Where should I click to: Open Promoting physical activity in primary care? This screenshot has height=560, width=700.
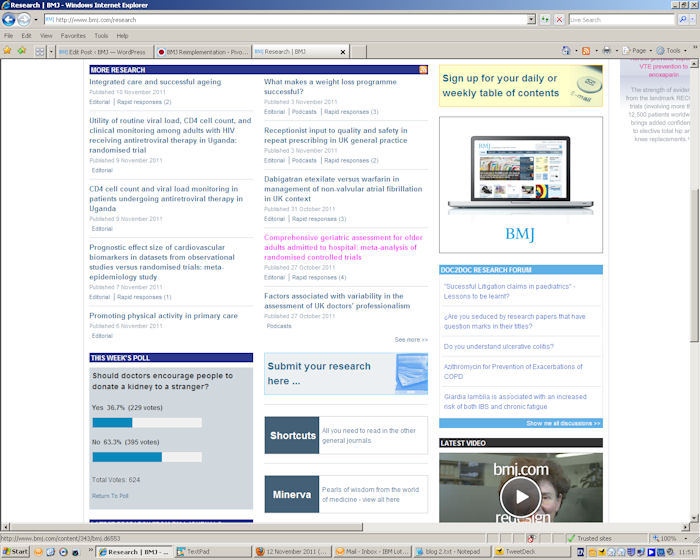[x=163, y=316]
